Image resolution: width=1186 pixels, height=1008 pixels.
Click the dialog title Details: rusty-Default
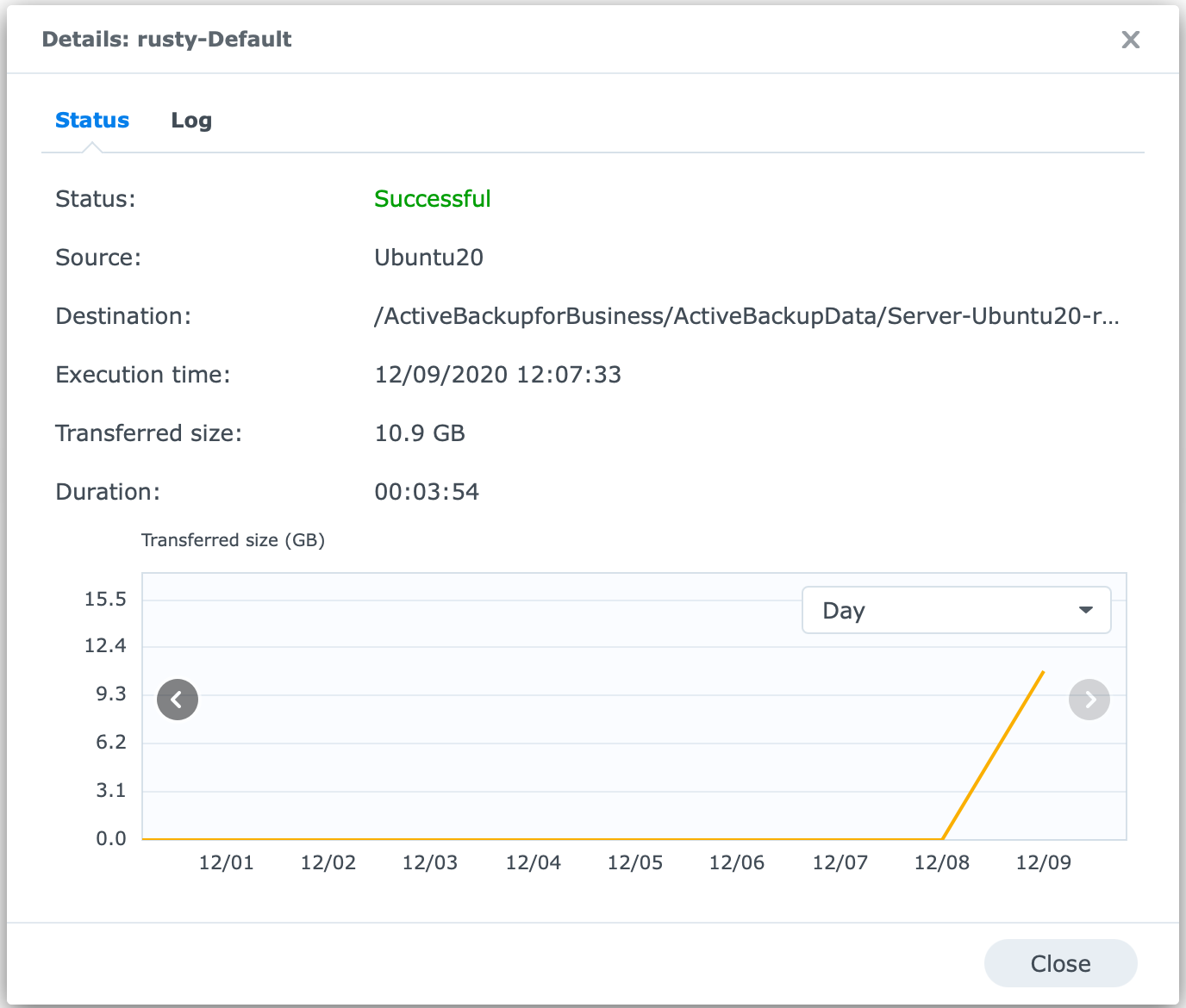[166, 40]
